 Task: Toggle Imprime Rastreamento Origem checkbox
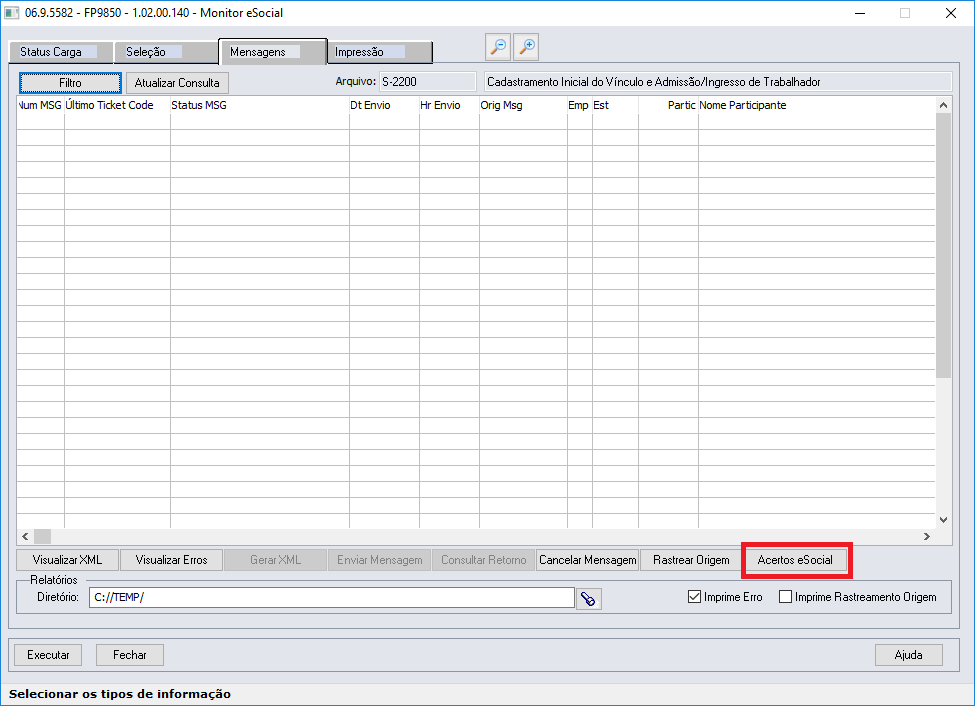(785, 597)
